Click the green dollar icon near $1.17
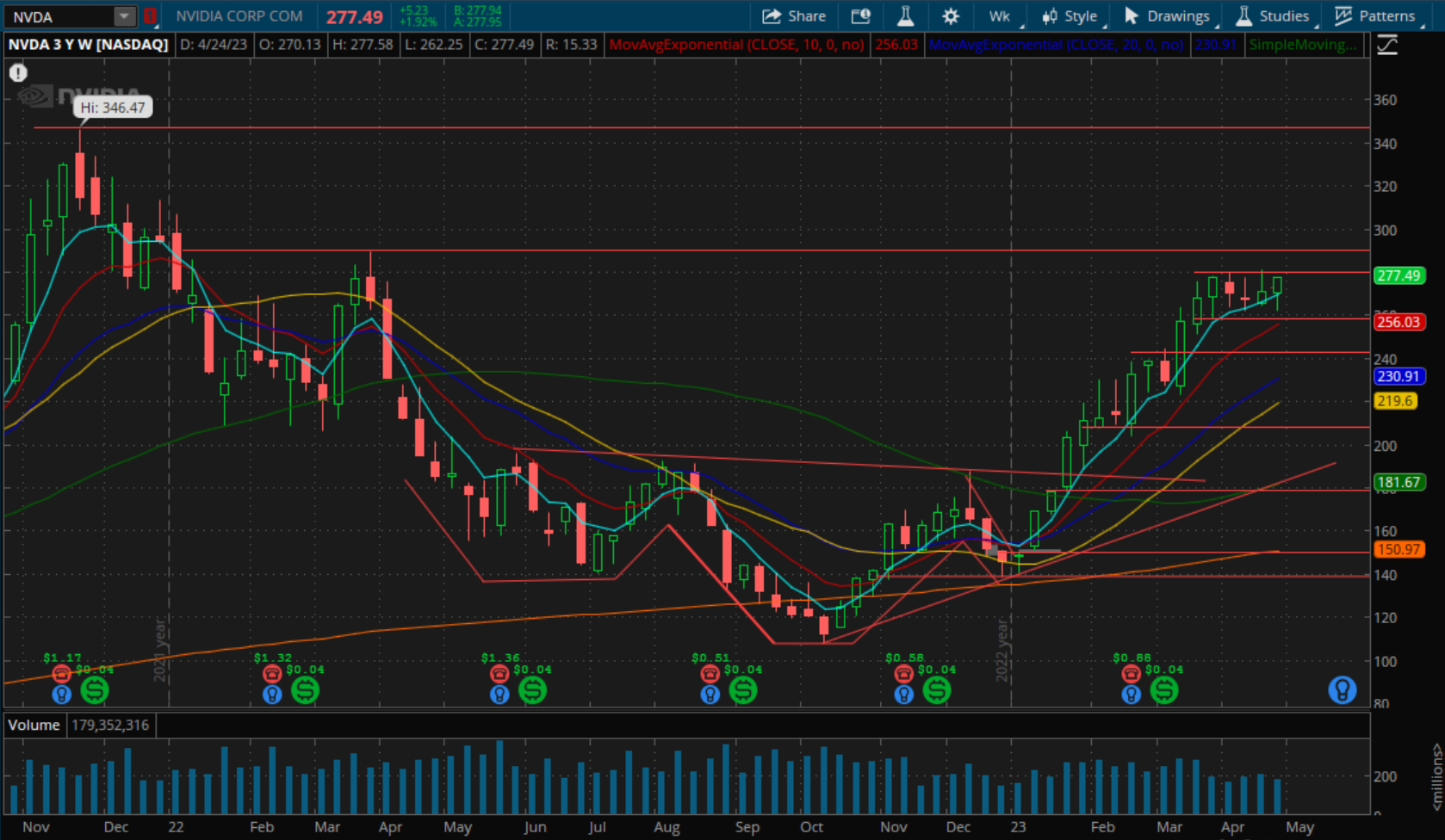Screen dimensions: 1445x840 (95, 689)
